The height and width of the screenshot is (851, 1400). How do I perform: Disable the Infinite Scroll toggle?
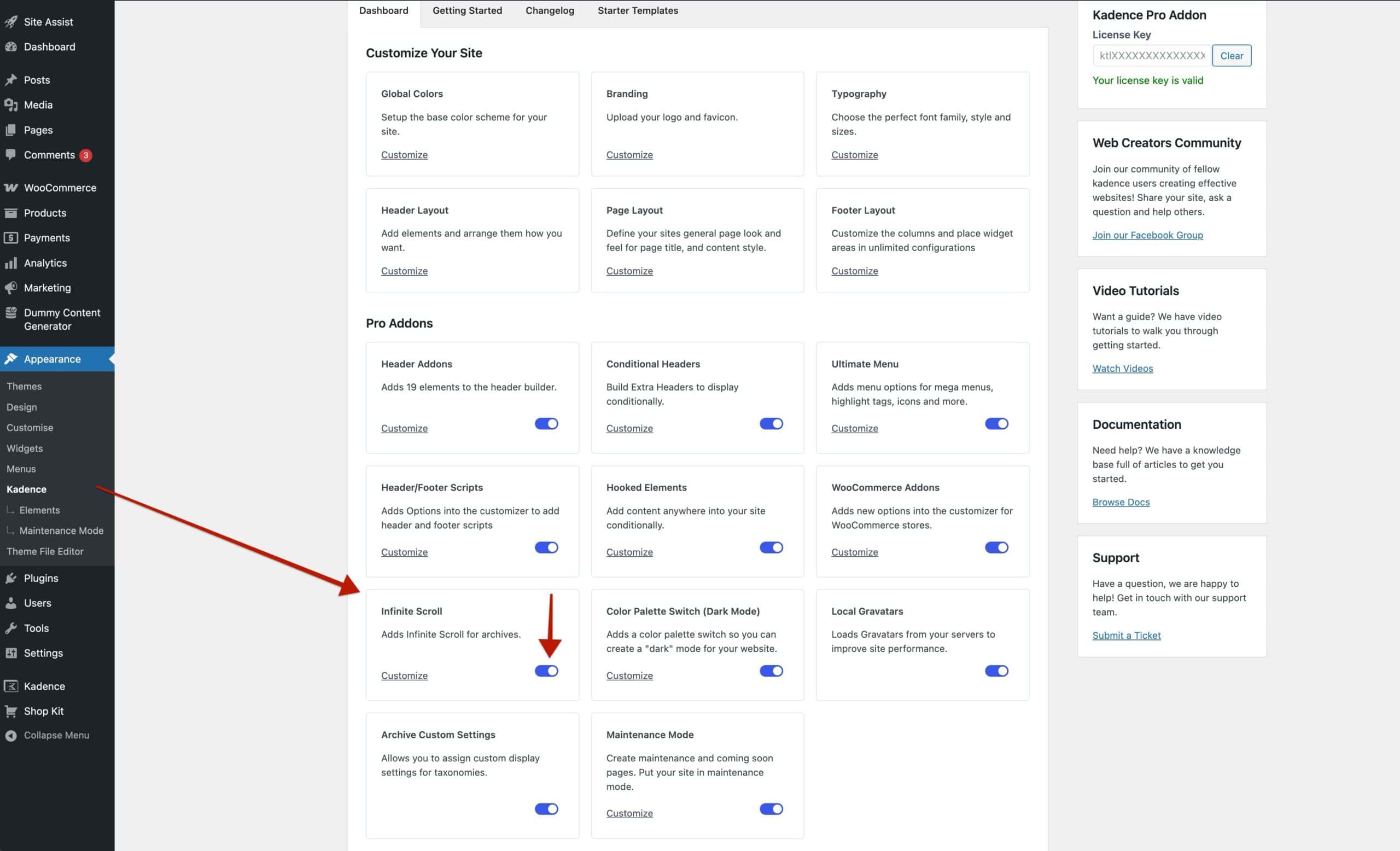[546, 671]
